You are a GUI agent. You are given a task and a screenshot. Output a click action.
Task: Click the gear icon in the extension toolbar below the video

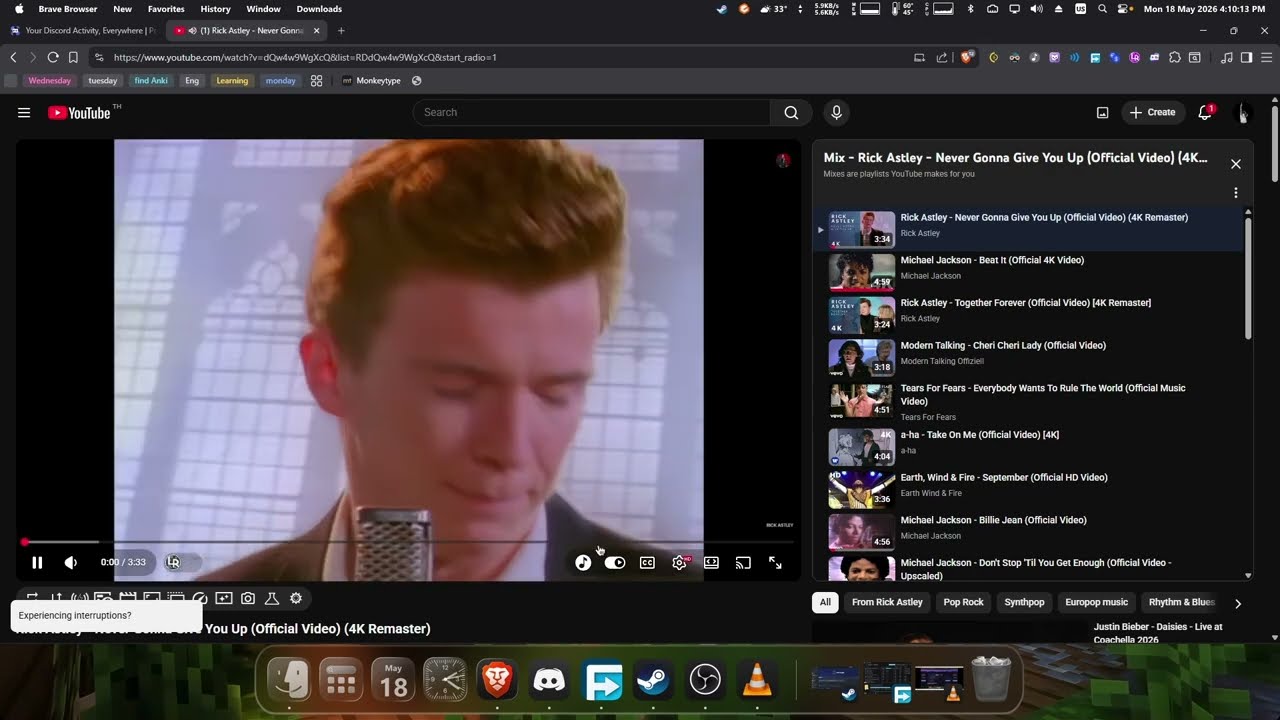pyautogui.click(x=296, y=599)
